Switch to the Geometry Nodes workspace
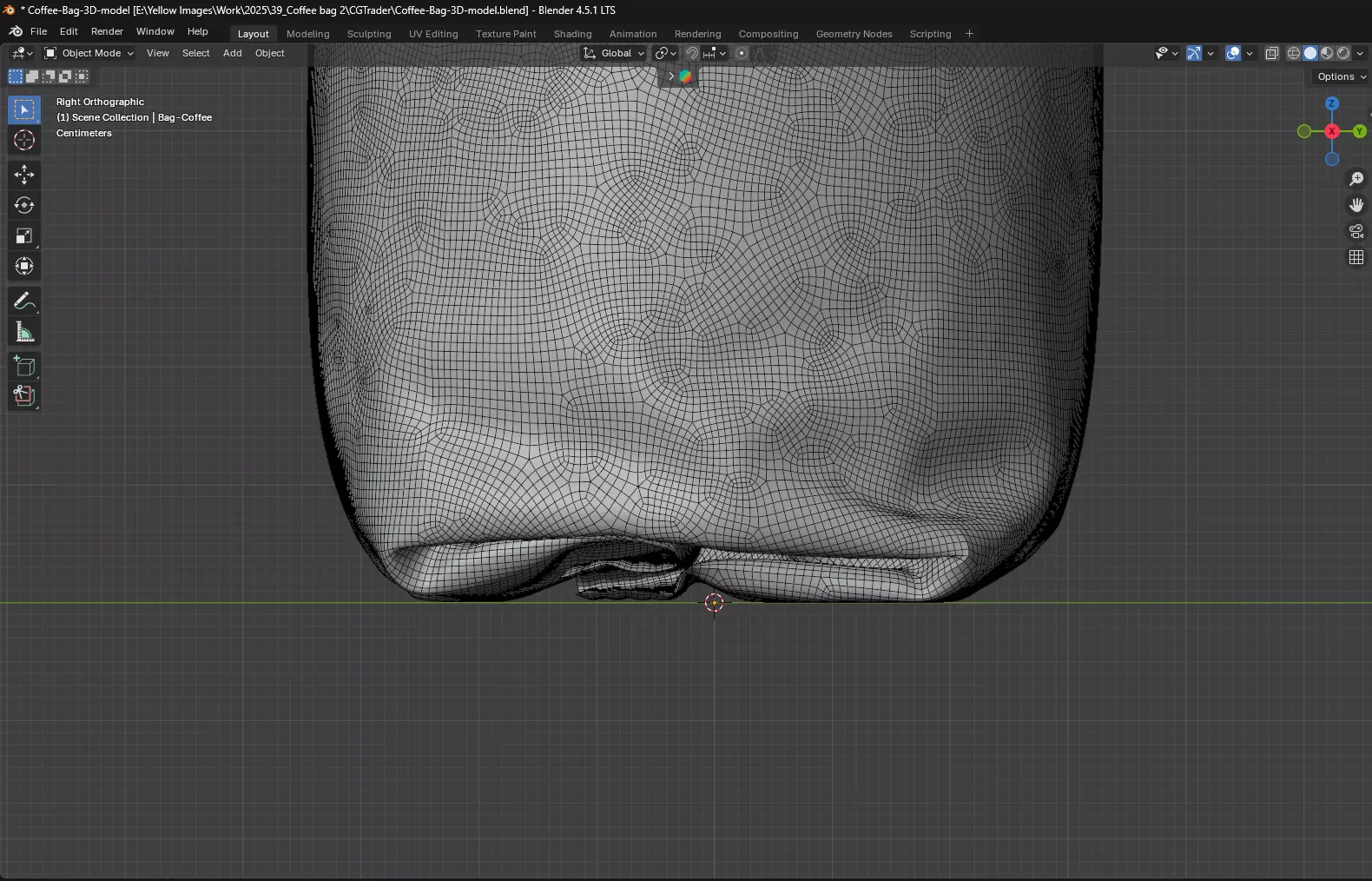1372x881 pixels. pyautogui.click(x=854, y=34)
